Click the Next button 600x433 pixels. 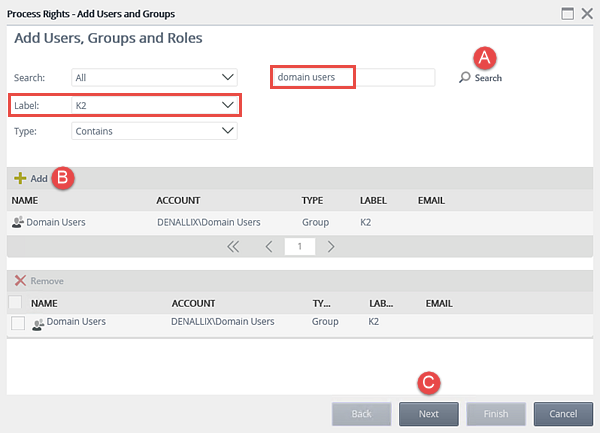pos(429,413)
